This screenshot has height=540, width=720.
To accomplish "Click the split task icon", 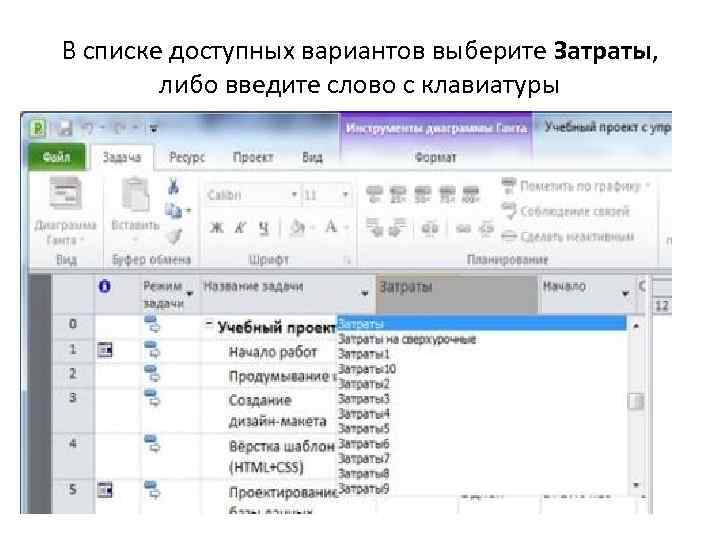I will 430,228.
